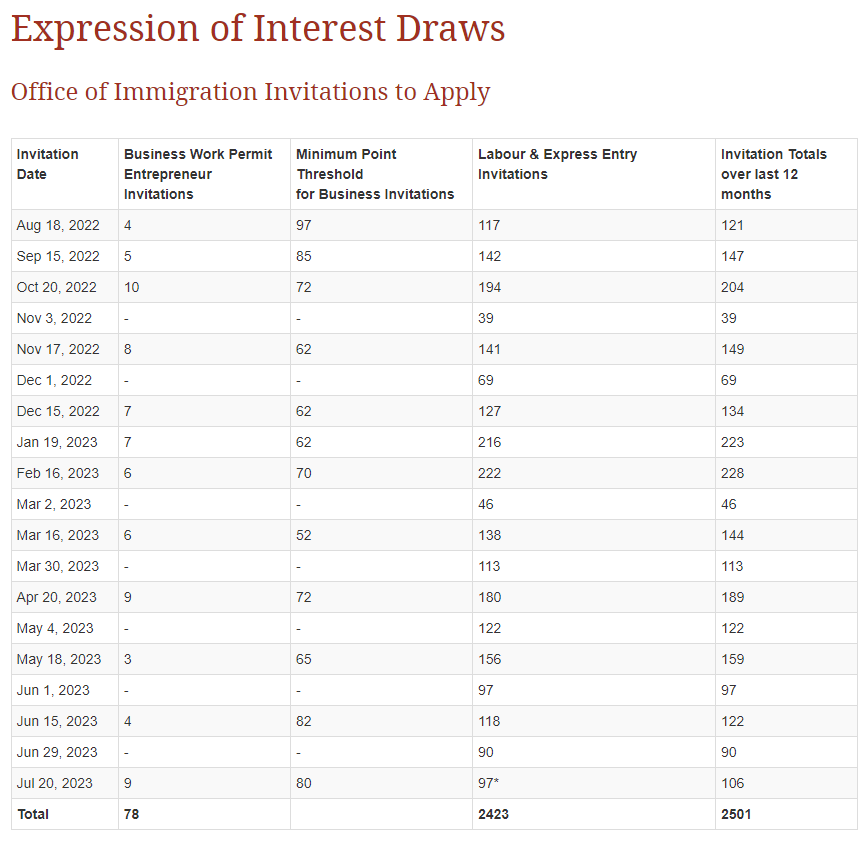Click the Nov 3, 2022 date cell

54,318
